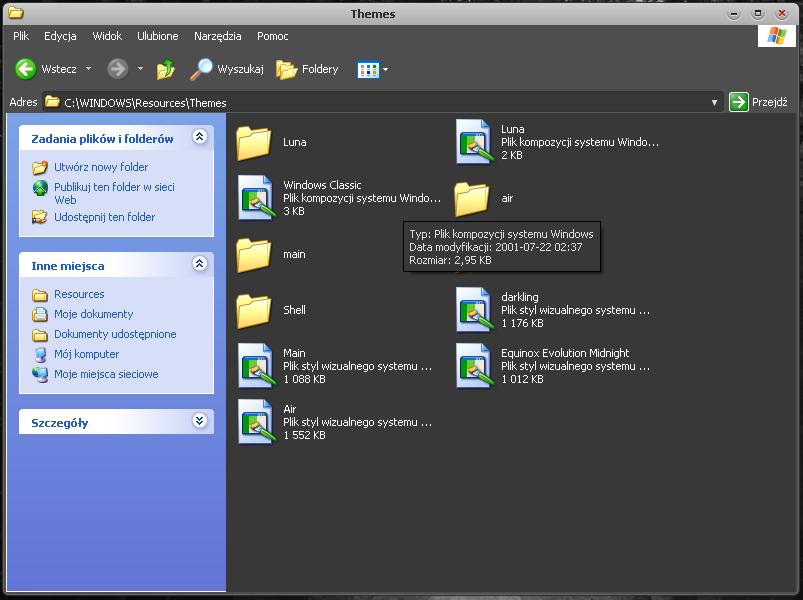The width and height of the screenshot is (803, 600).
Task: Click the new folder icon in sidebar
Action: [x=39, y=167]
